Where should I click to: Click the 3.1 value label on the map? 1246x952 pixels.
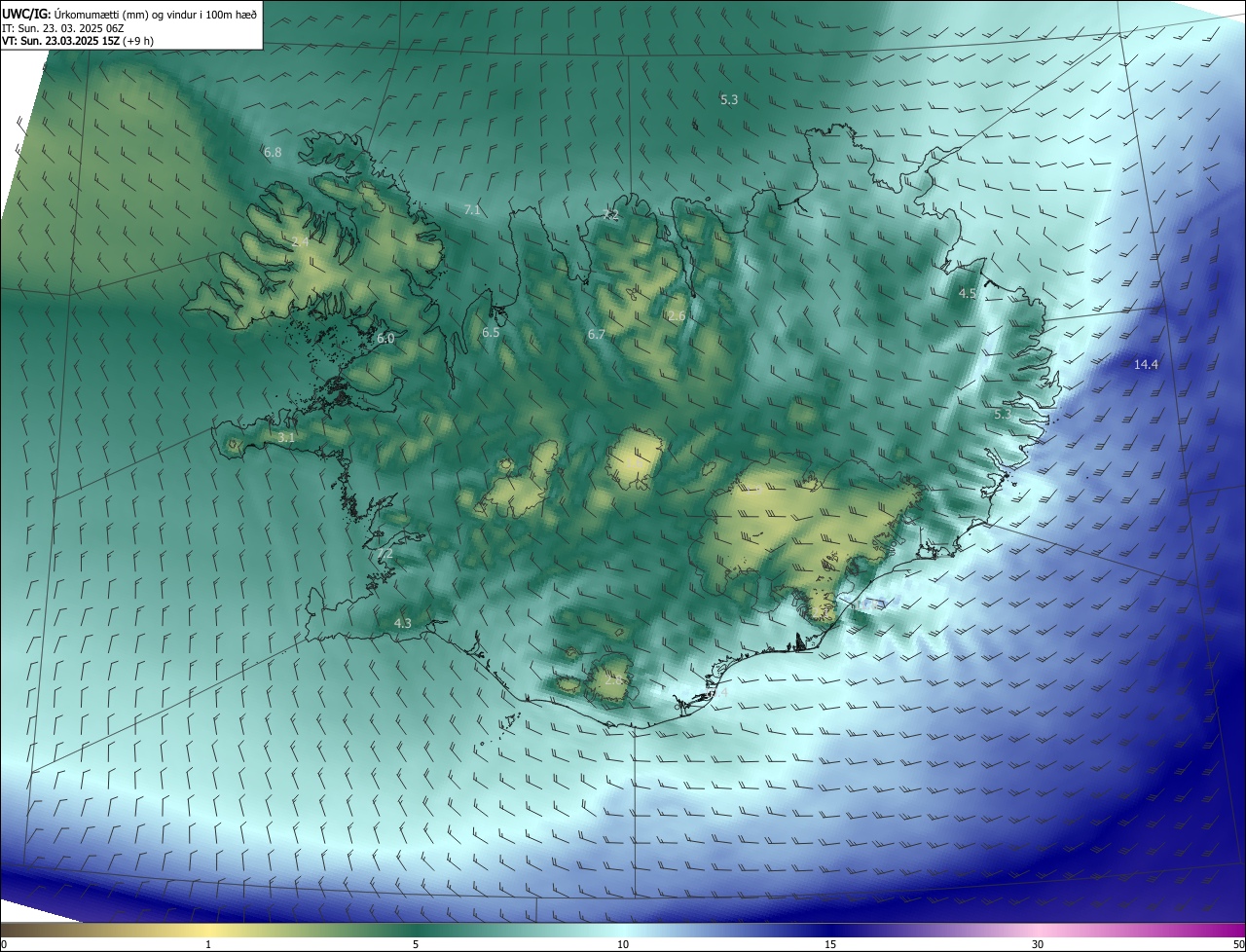coord(286,438)
